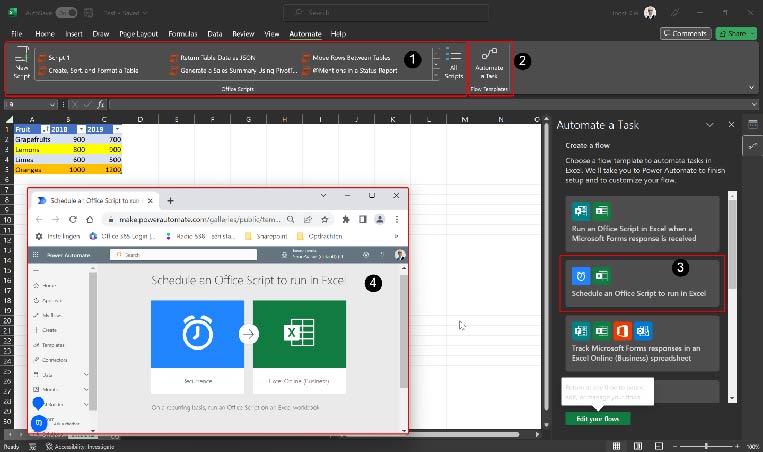The image size is (763, 452).
Task: Open the Opdrachten bookmark folder
Action: click(319, 236)
